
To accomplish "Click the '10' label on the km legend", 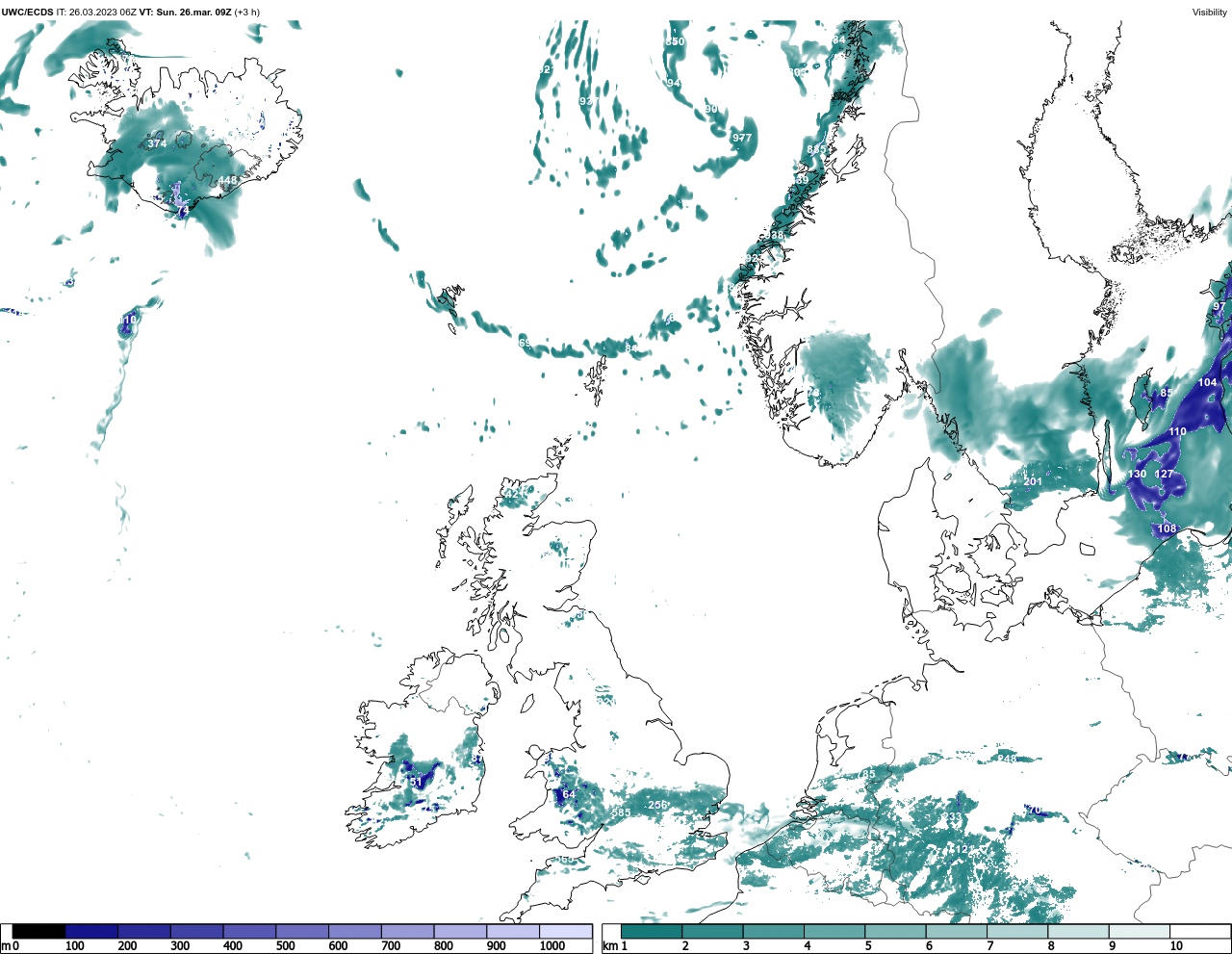I will pos(1176,946).
